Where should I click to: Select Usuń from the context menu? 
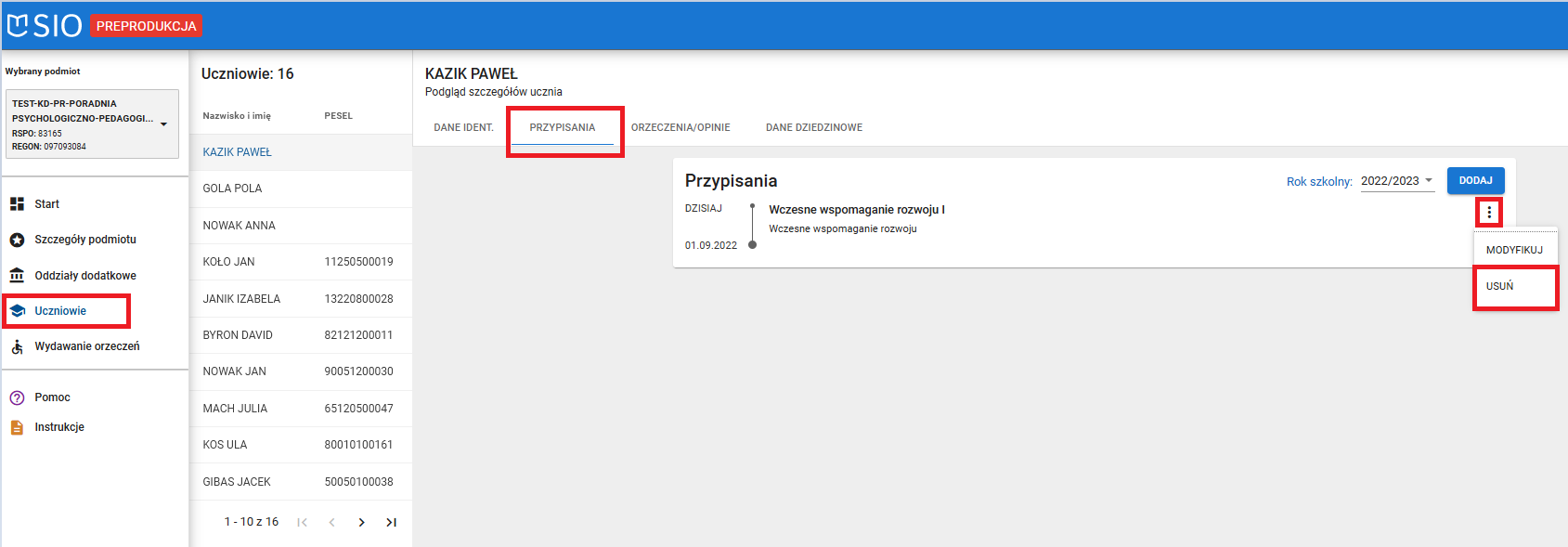1500,286
